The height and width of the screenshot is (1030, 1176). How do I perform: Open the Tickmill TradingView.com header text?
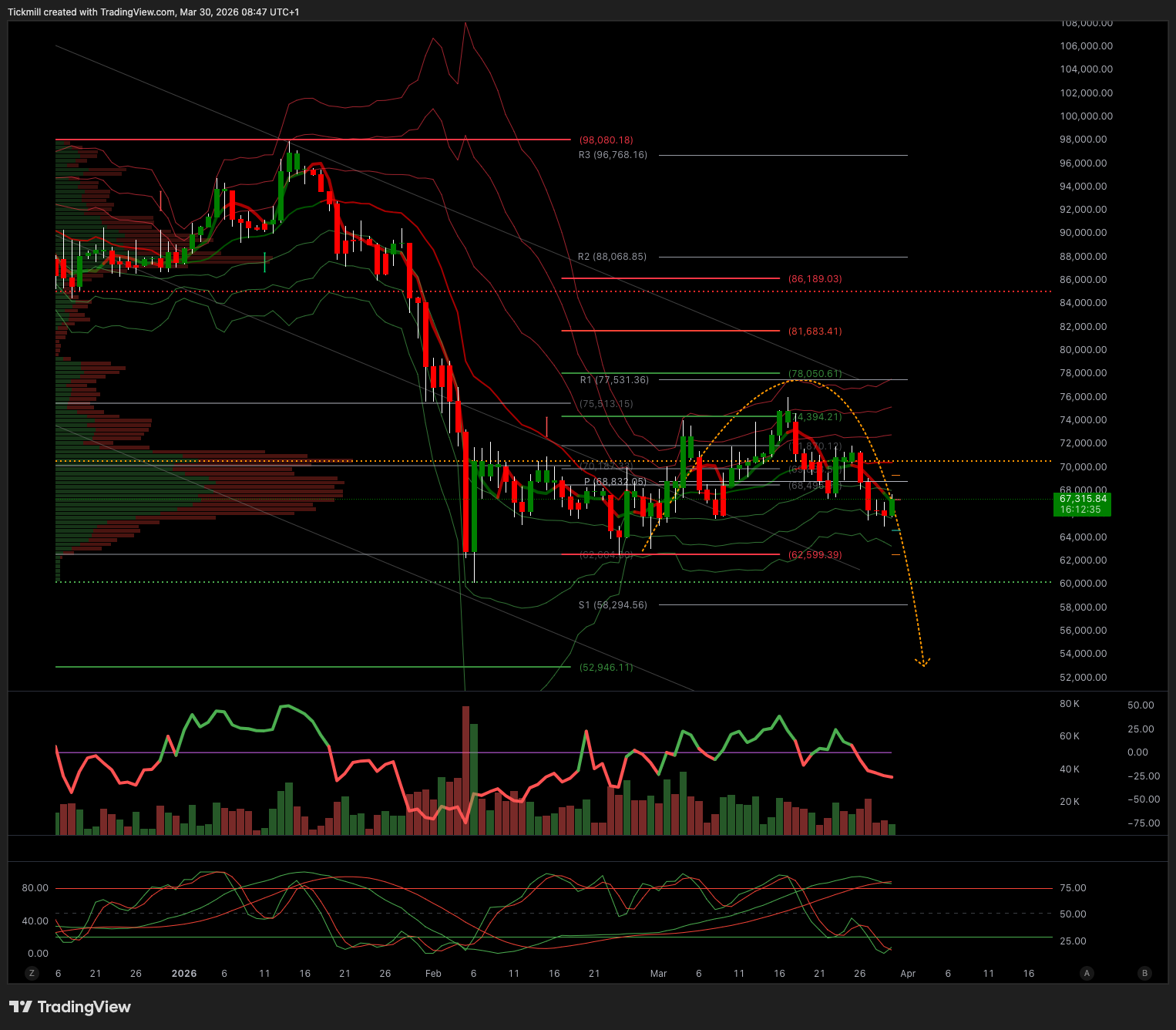pos(153,12)
